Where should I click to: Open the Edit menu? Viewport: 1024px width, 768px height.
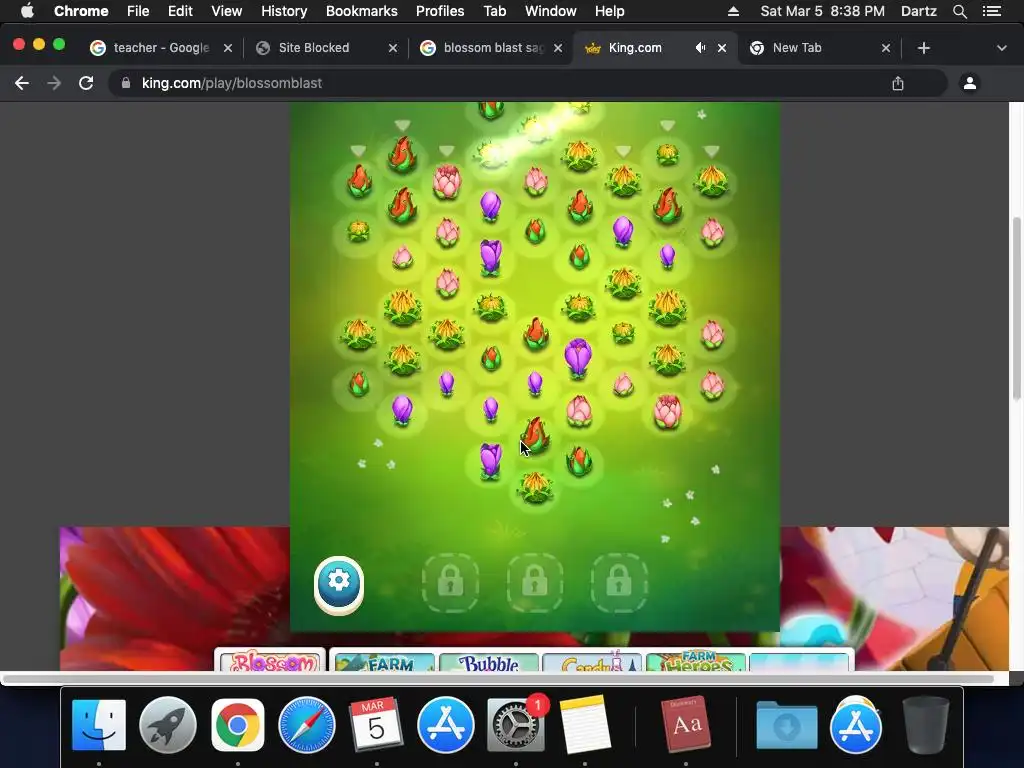[180, 11]
